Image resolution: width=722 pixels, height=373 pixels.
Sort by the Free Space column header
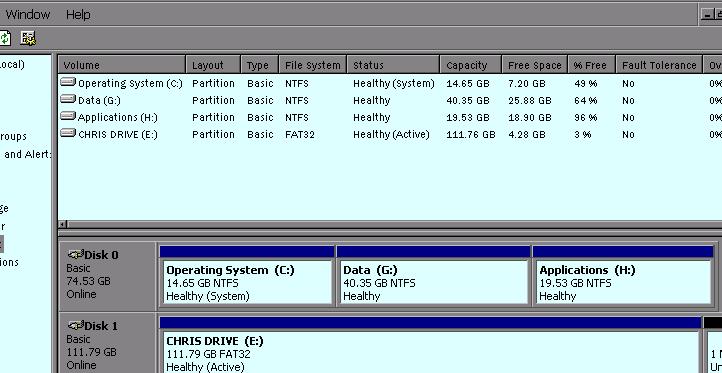535,65
